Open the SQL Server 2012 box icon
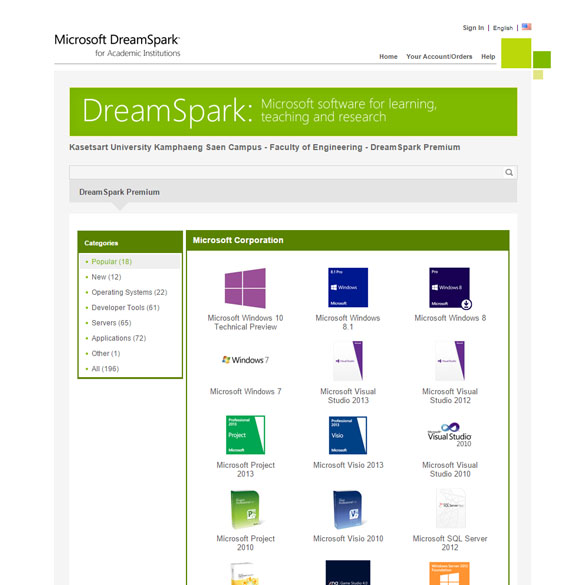Viewport: 585px width, 585px height. coord(451,508)
